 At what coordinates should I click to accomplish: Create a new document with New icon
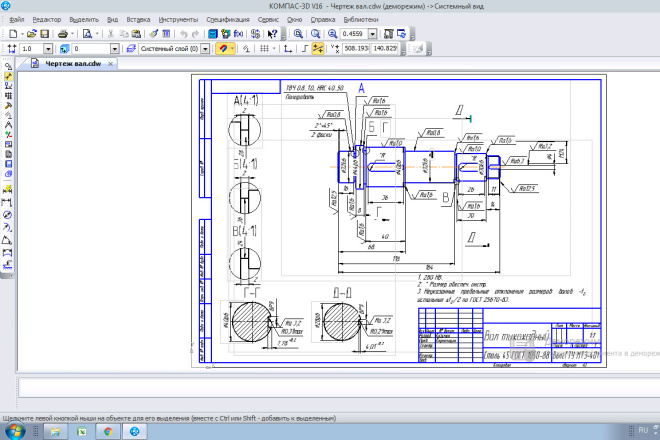[13, 34]
